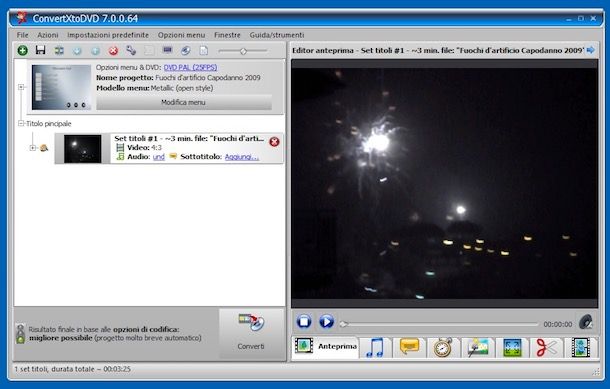The width and height of the screenshot is (610, 389).
Task: Click the document page toolbar icon
Action: [x=204, y=51]
